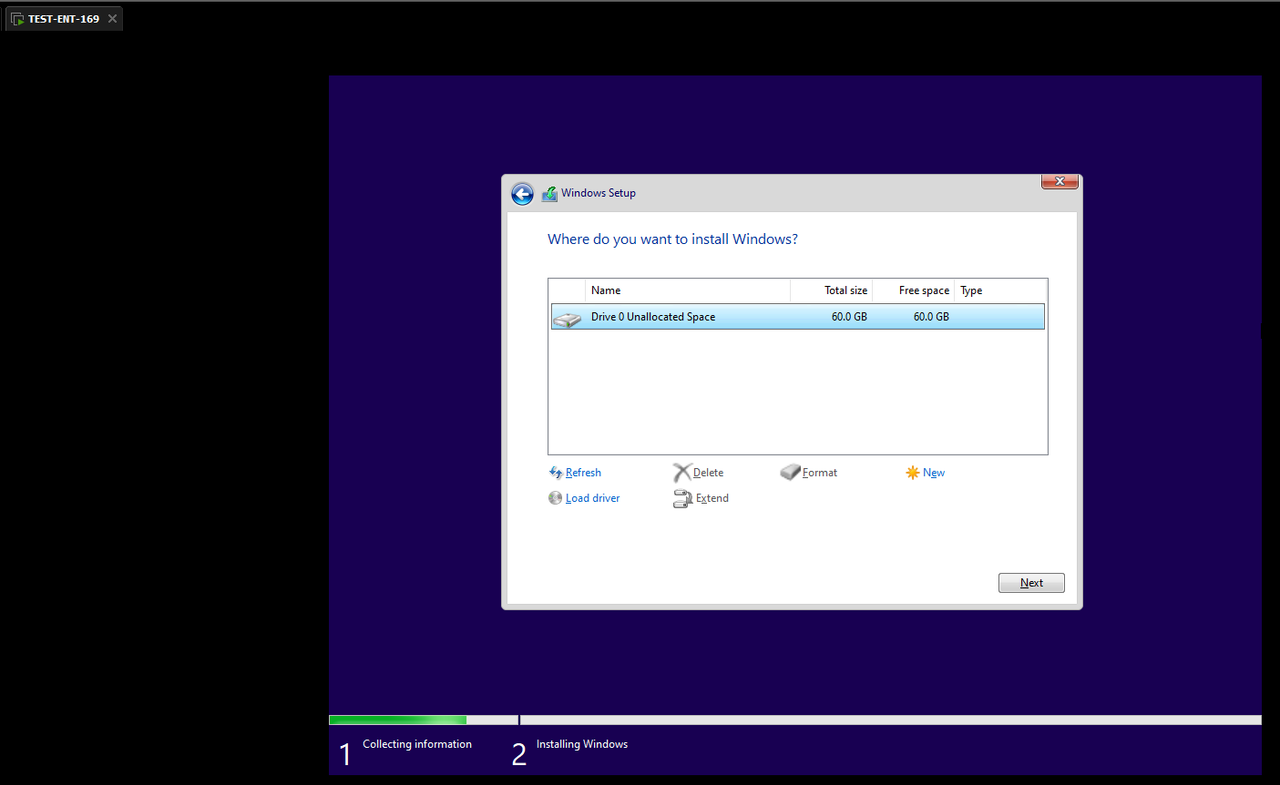Screen dimensions: 1280x785
Task: Click the New link
Action: (934, 473)
